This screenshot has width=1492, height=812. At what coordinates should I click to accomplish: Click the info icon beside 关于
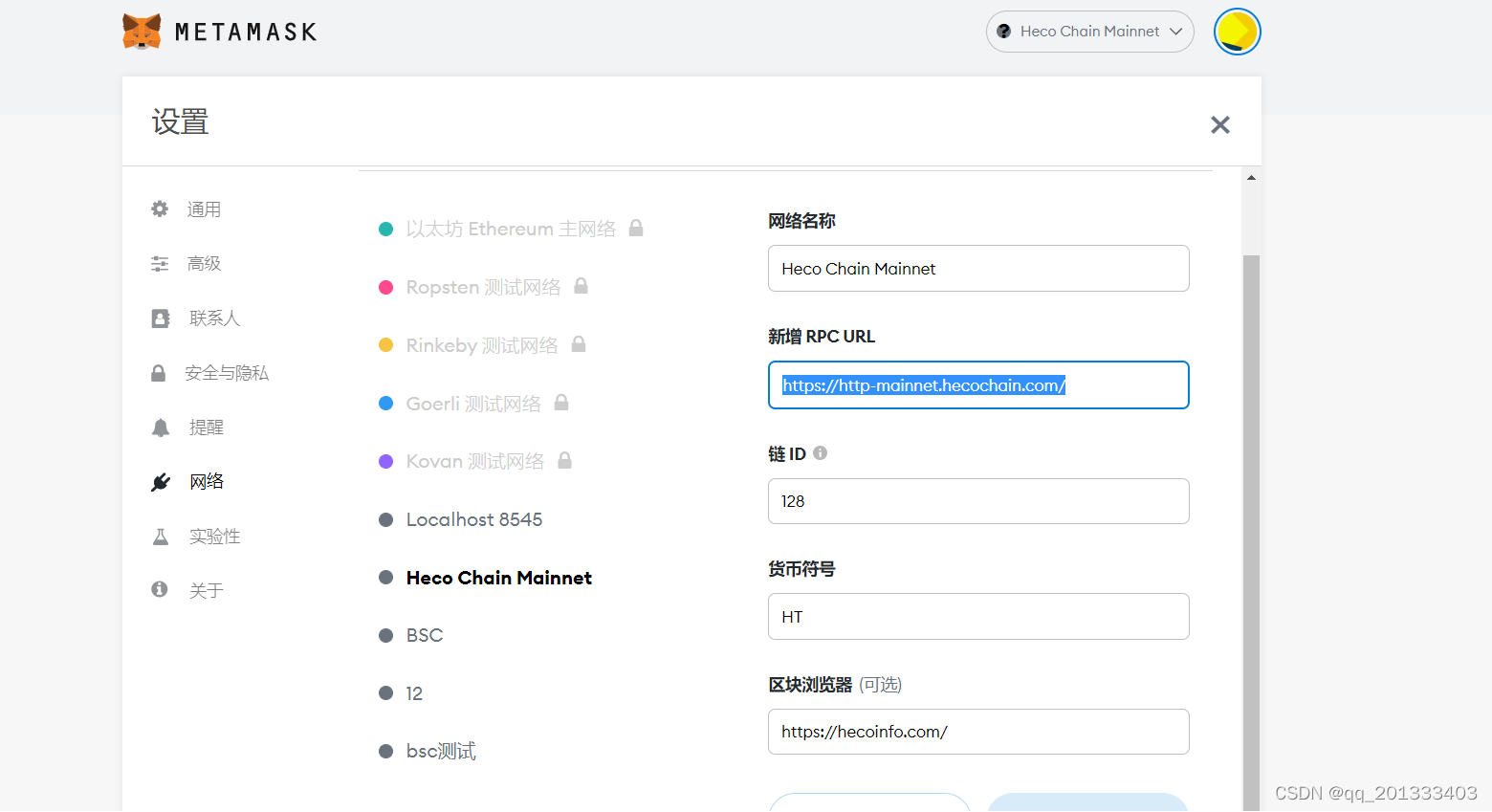[x=160, y=589]
